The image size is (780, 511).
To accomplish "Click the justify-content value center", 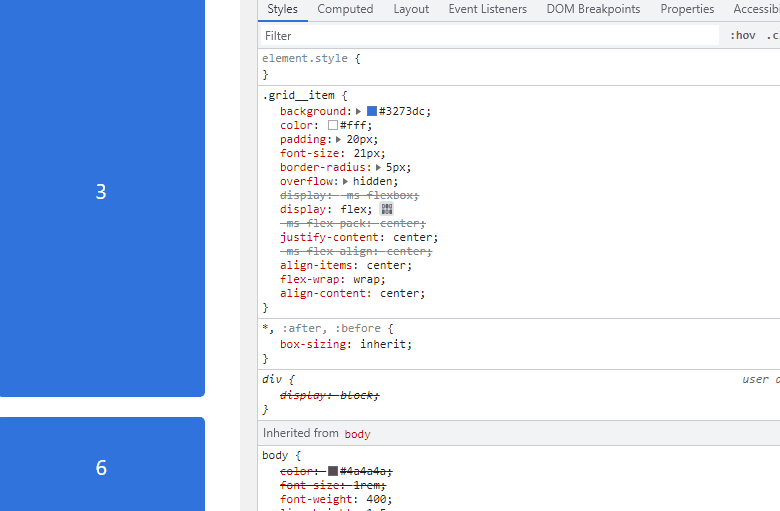I will [415, 237].
